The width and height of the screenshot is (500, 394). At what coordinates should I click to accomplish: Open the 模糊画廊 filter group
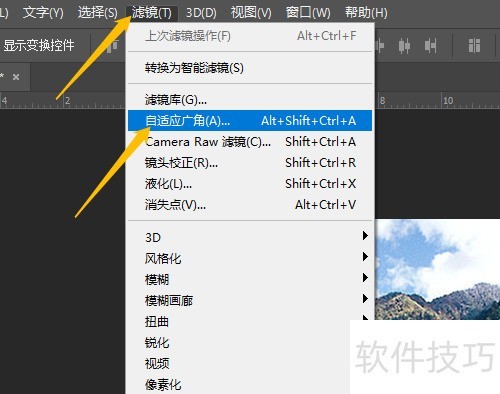point(250,300)
